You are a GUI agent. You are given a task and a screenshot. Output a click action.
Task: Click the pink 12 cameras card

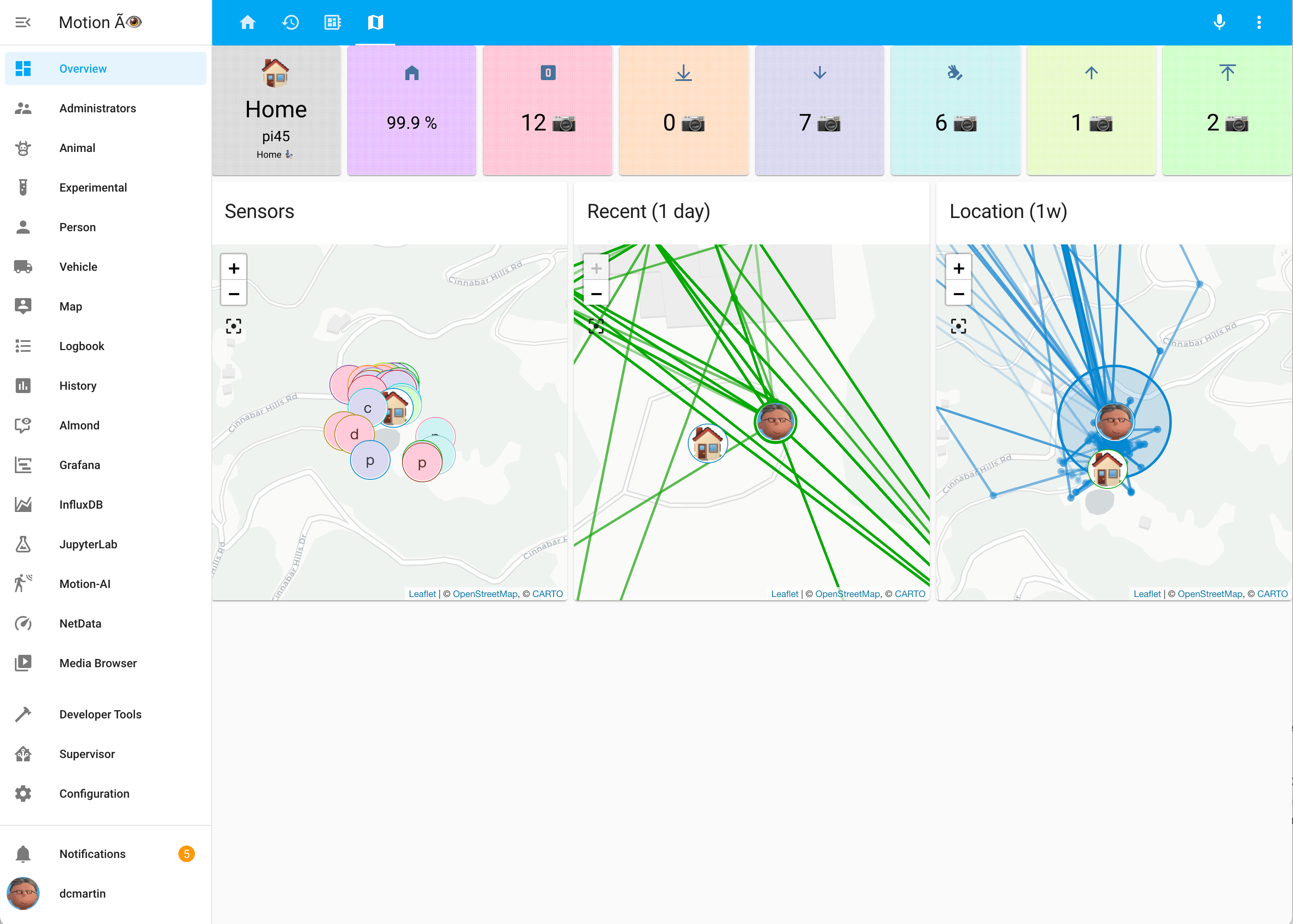coord(547,111)
